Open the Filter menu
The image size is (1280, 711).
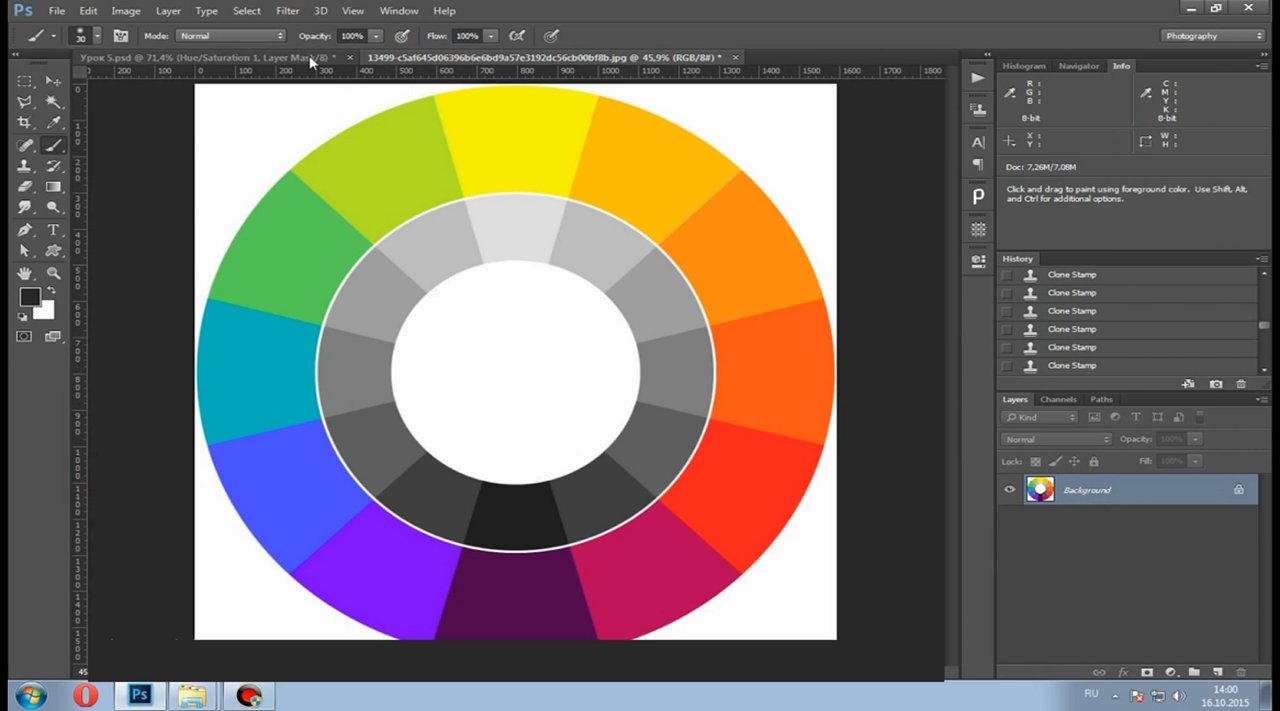(x=287, y=11)
